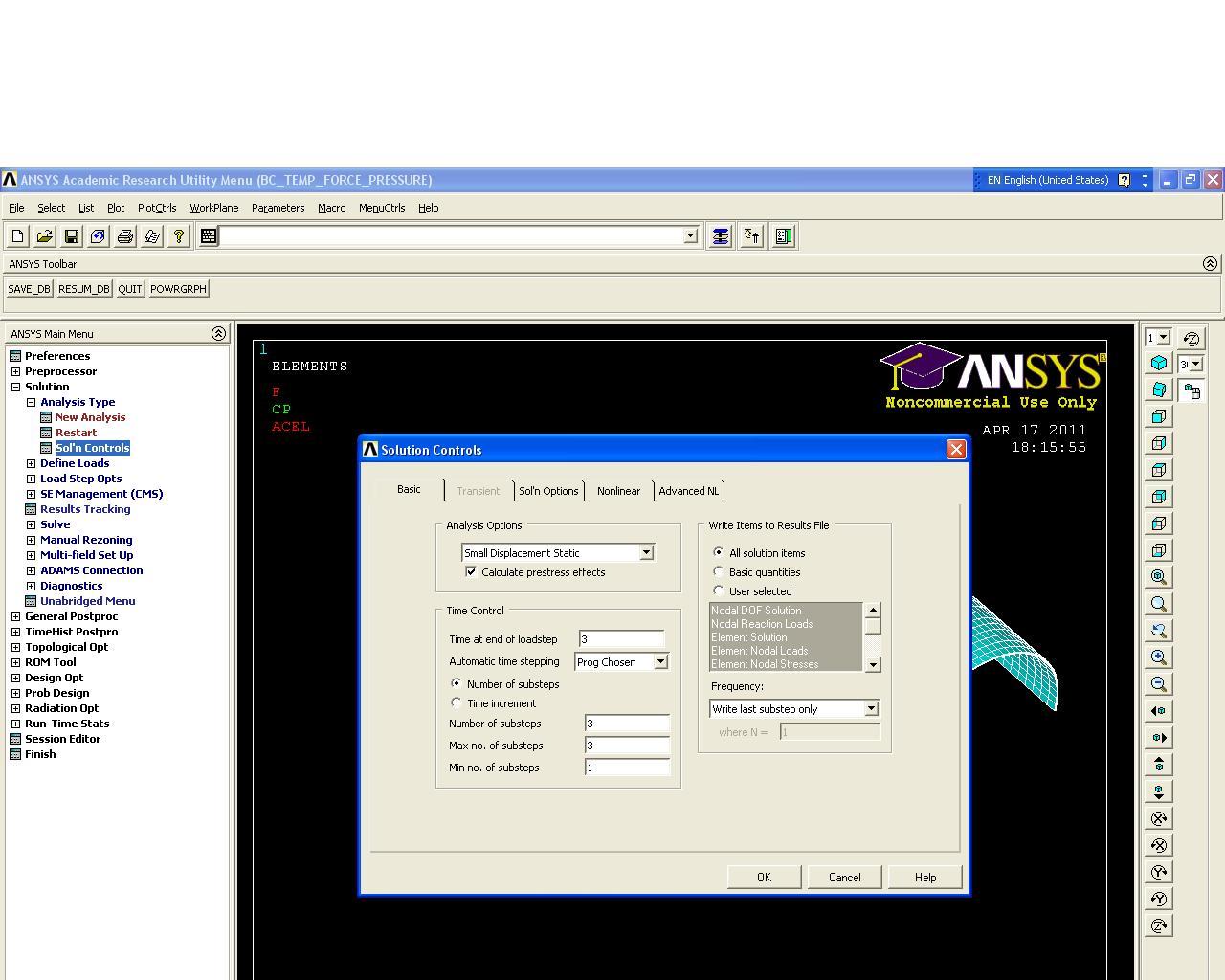Open the Pan-Zoom-Rotate cube icon in the top toolbar

tap(98, 236)
